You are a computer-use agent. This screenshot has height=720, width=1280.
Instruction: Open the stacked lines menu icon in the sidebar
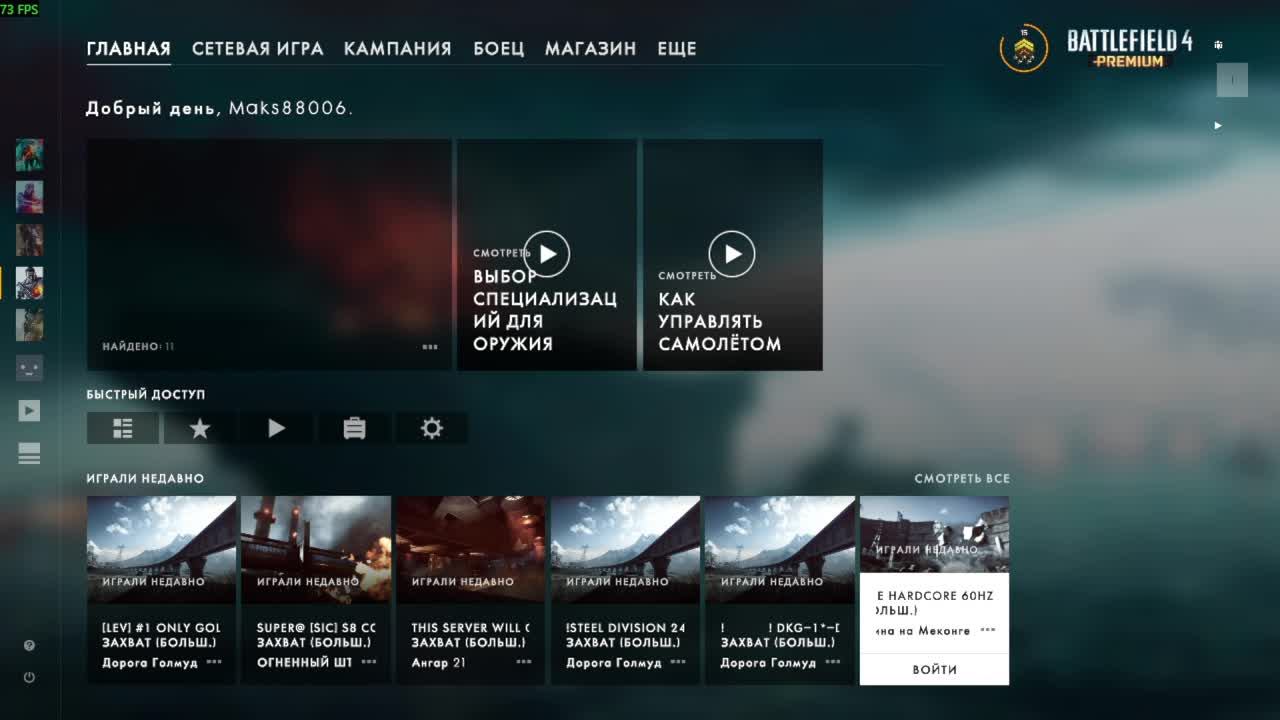point(29,453)
